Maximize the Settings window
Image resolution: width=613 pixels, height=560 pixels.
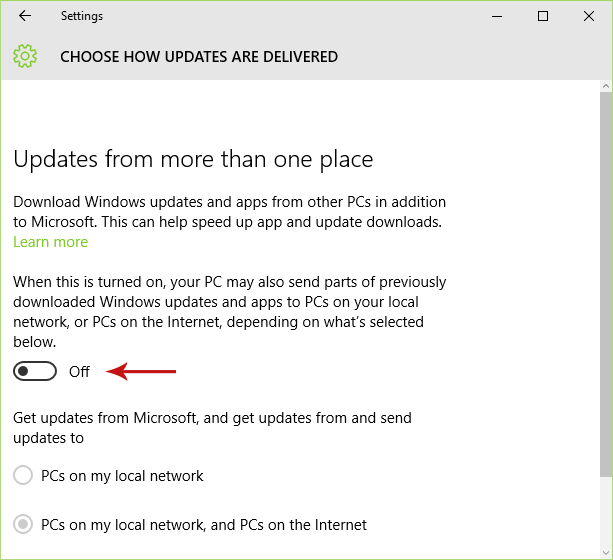click(543, 16)
